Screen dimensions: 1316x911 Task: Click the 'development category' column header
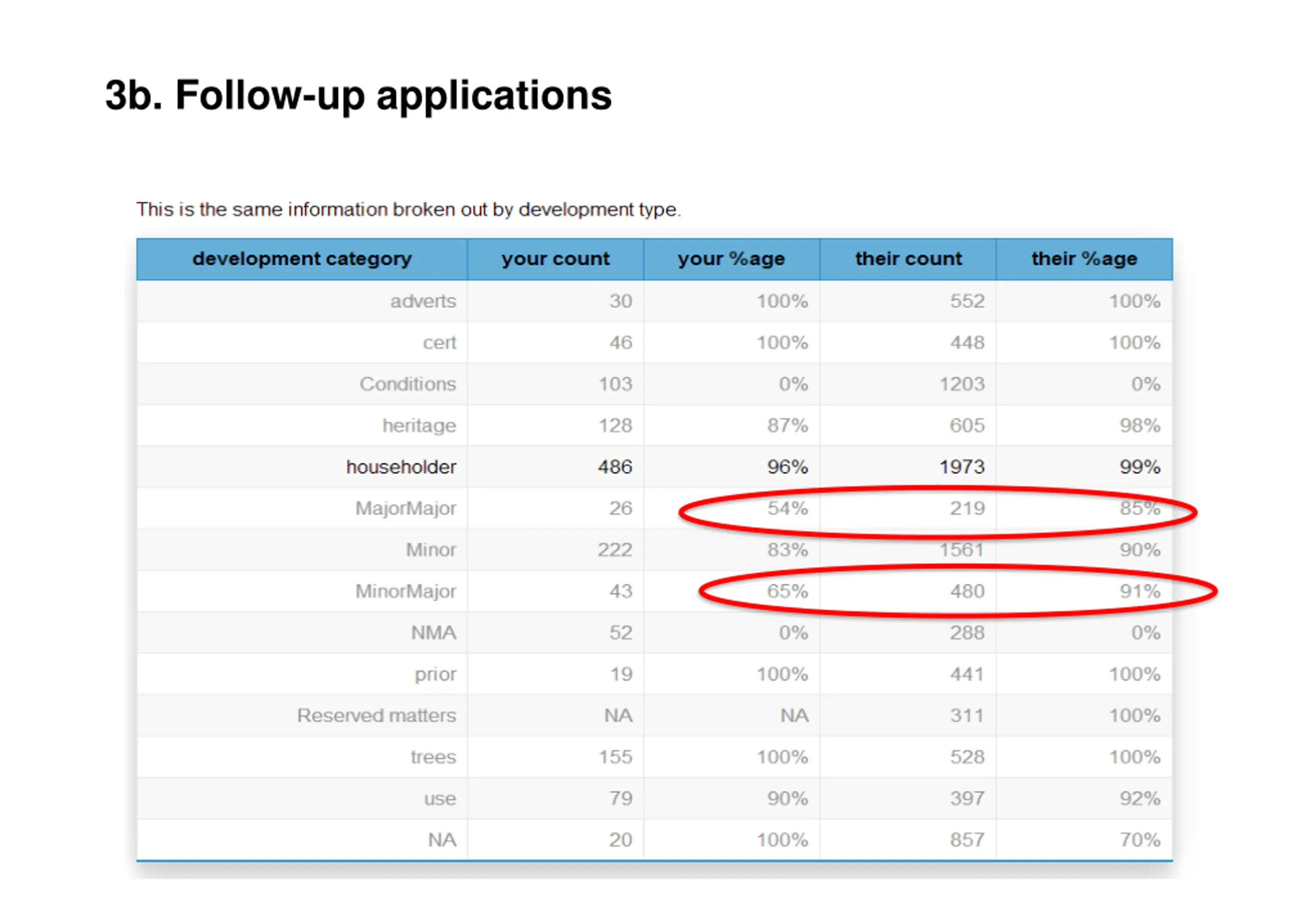click(x=302, y=259)
